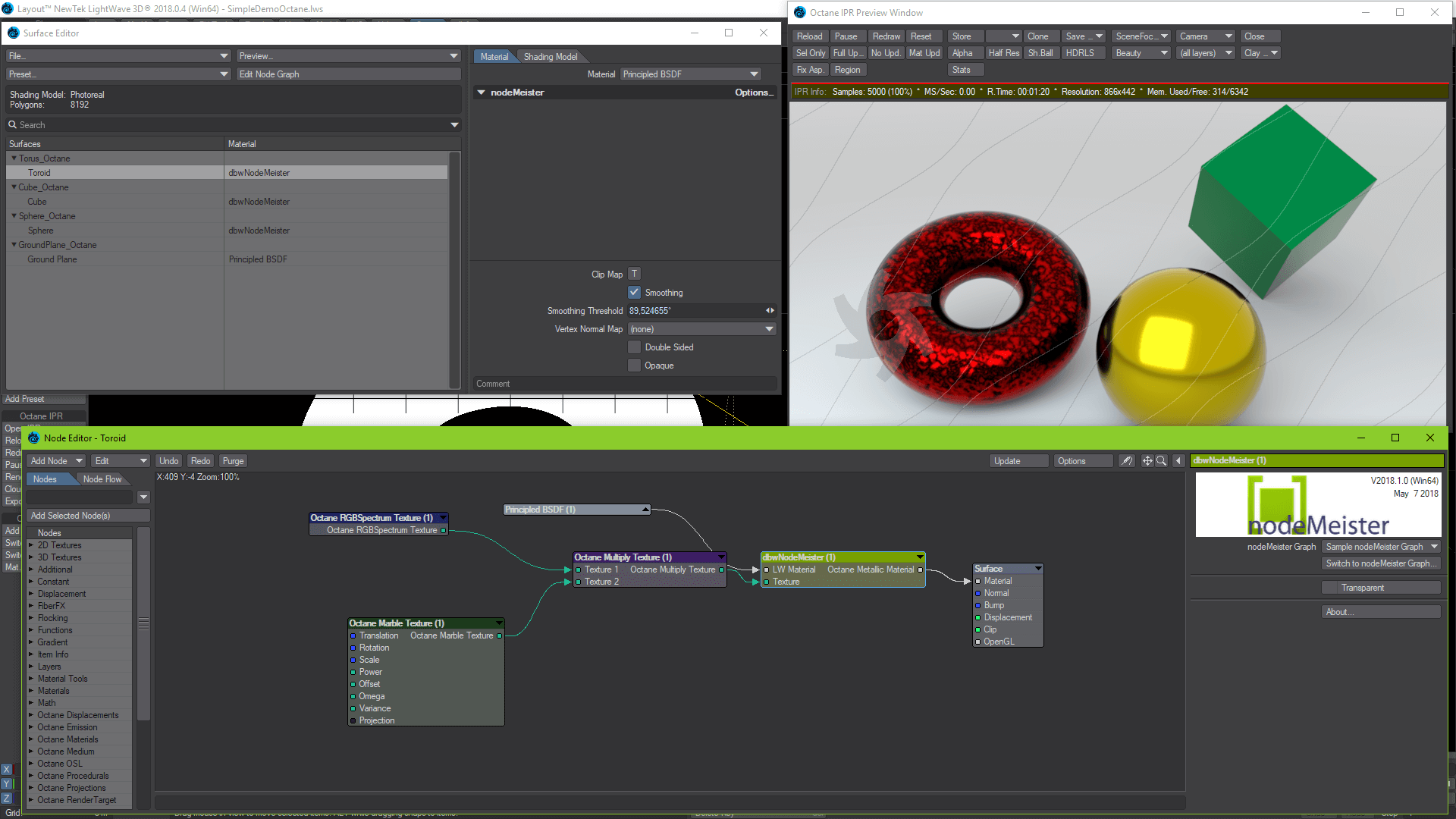
Task: Click the Clip Map T texture button
Action: 634,275
